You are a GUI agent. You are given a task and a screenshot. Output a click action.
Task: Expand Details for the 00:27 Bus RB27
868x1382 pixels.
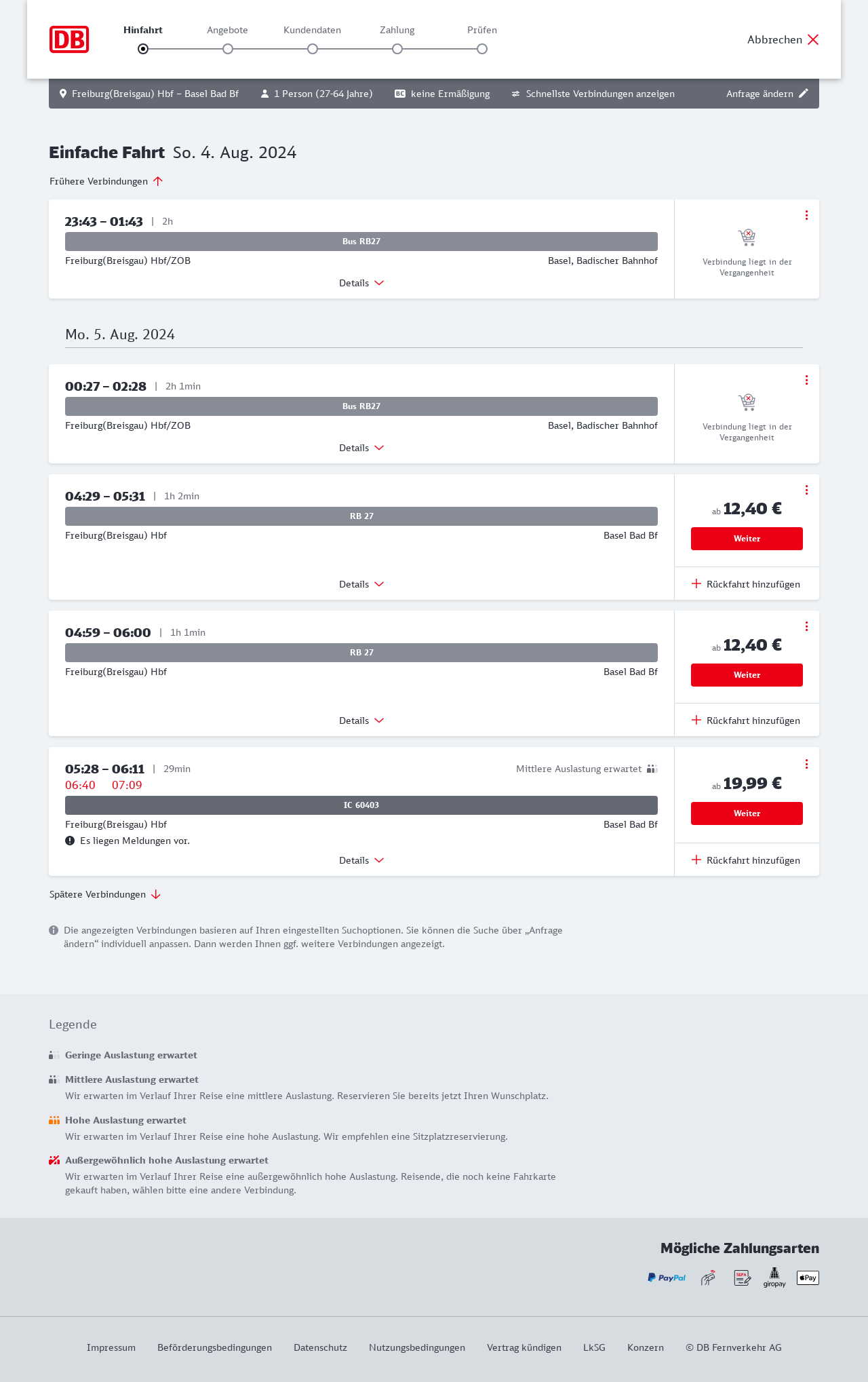click(x=361, y=448)
